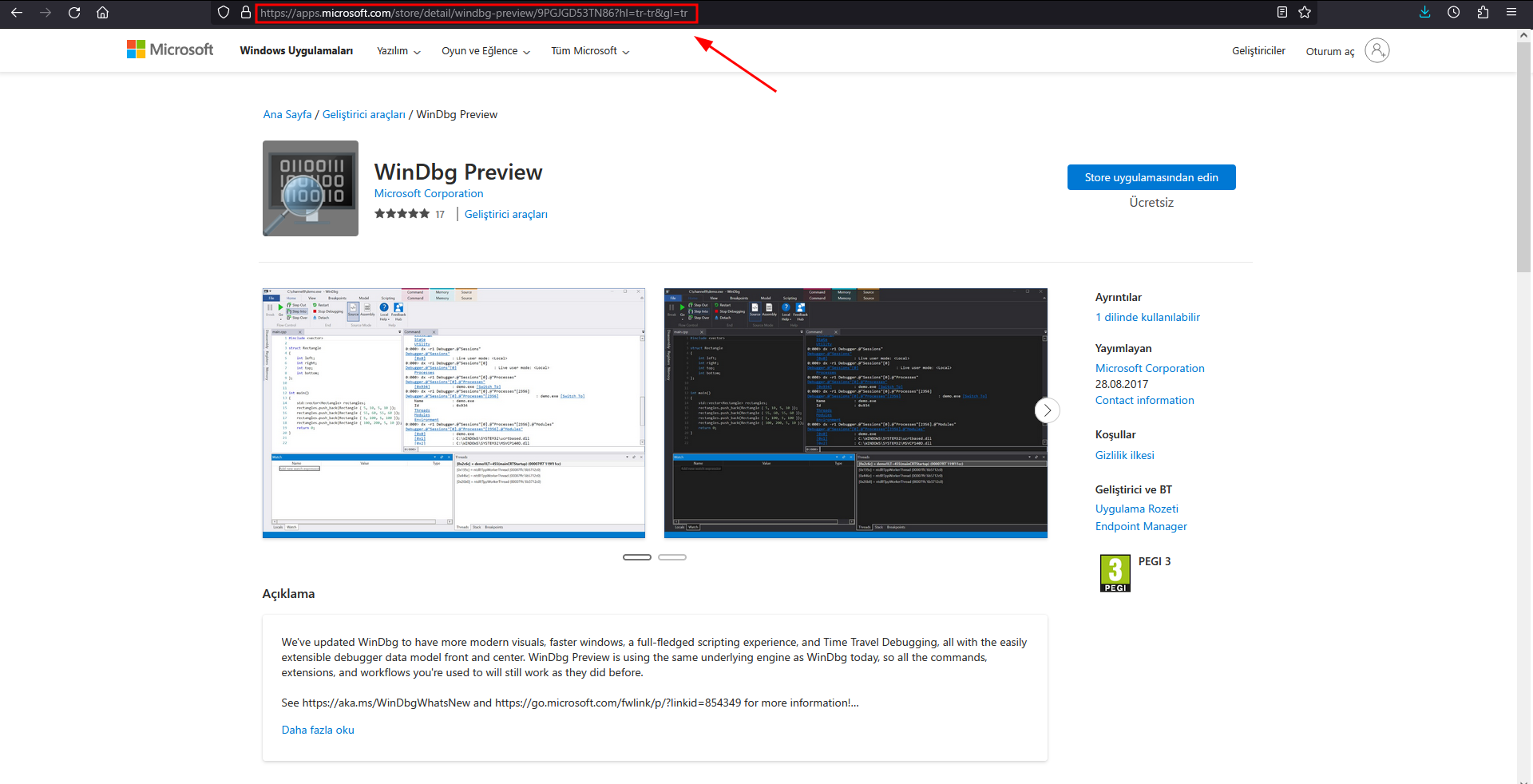Open the browser hamburger application menu

[x=1511, y=13]
